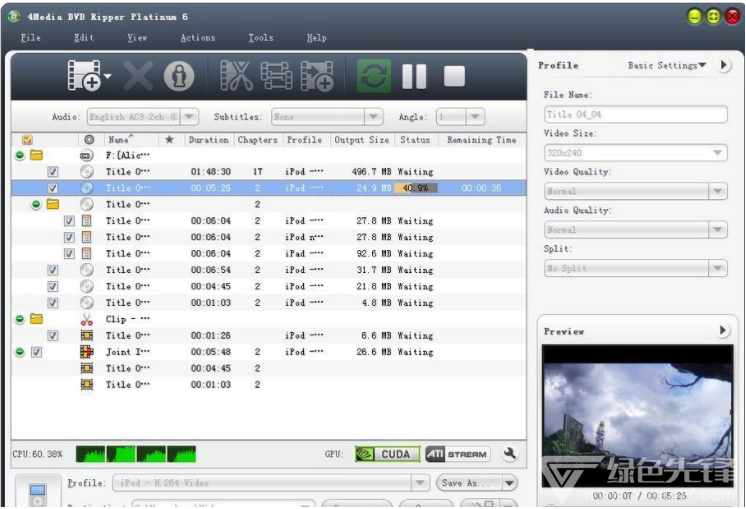746x509 pixels.
Task: Open the Split dropdown
Action: [636, 268]
